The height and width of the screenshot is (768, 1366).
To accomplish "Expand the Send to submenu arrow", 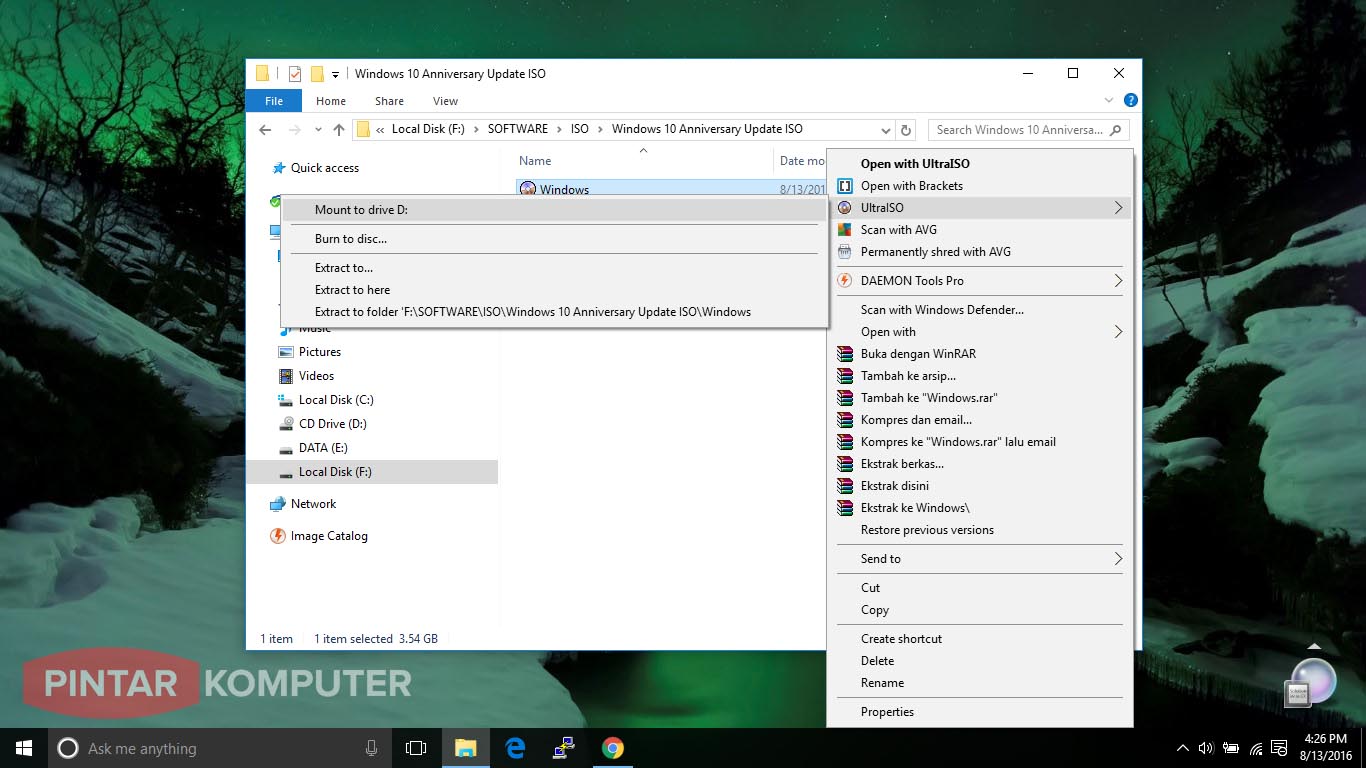I will (1118, 559).
